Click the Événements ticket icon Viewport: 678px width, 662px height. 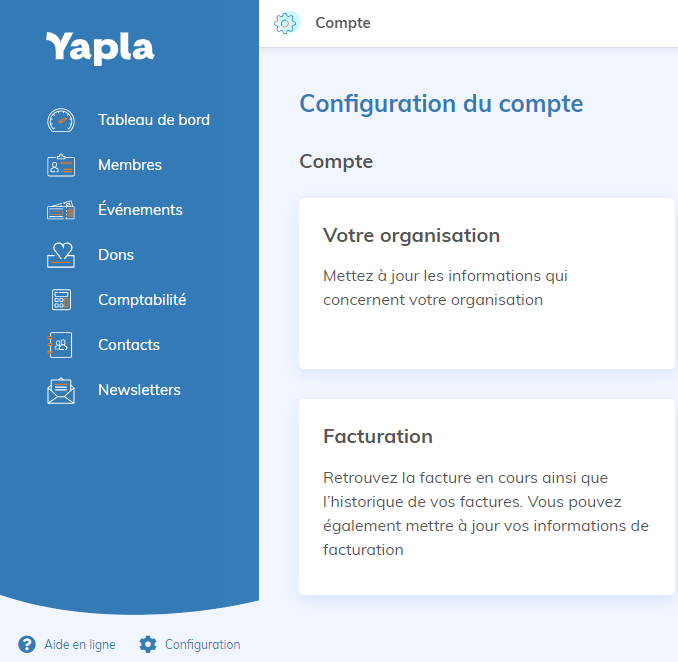[61, 210]
